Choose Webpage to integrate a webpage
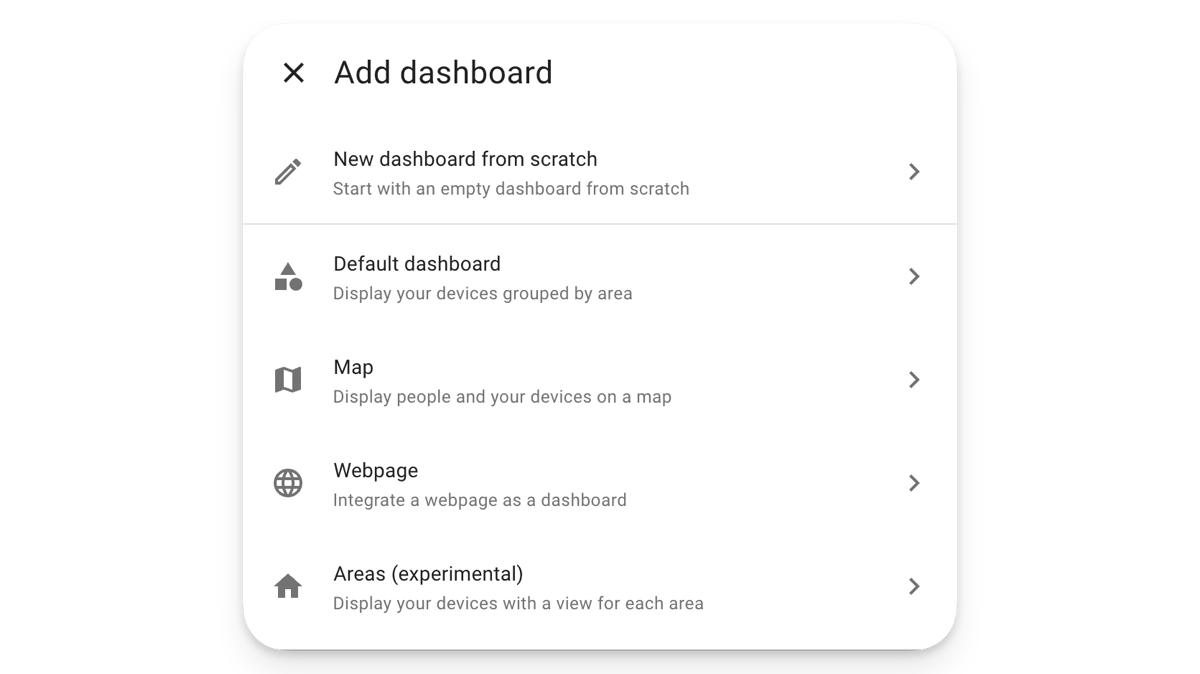1200x674 pixels. point(376,470)
